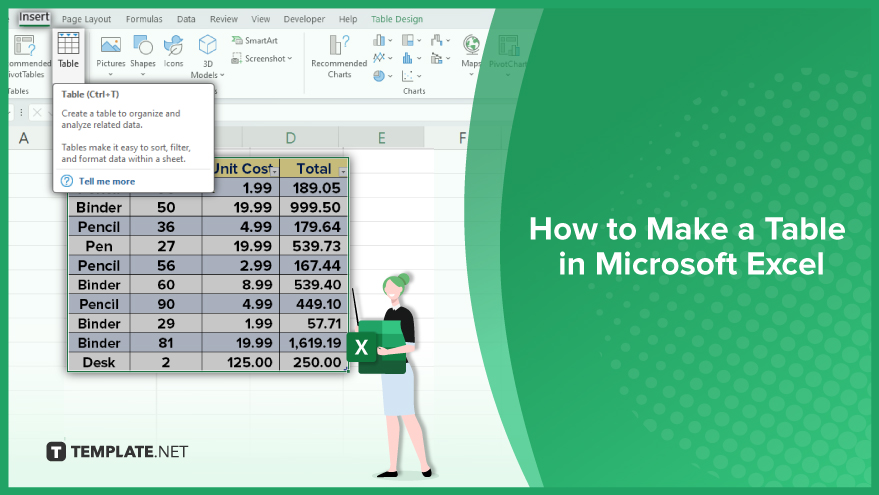
Task: Click the TEMPLATE.NET logo
Action: [117, 451]
